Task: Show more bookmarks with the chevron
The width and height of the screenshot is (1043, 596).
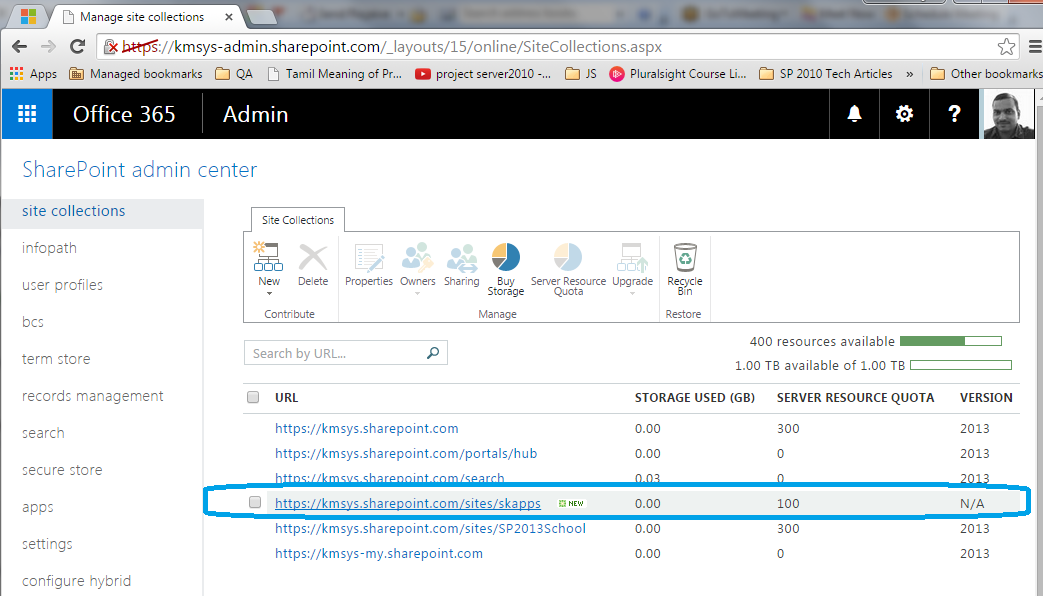Action: pos(909,74)
